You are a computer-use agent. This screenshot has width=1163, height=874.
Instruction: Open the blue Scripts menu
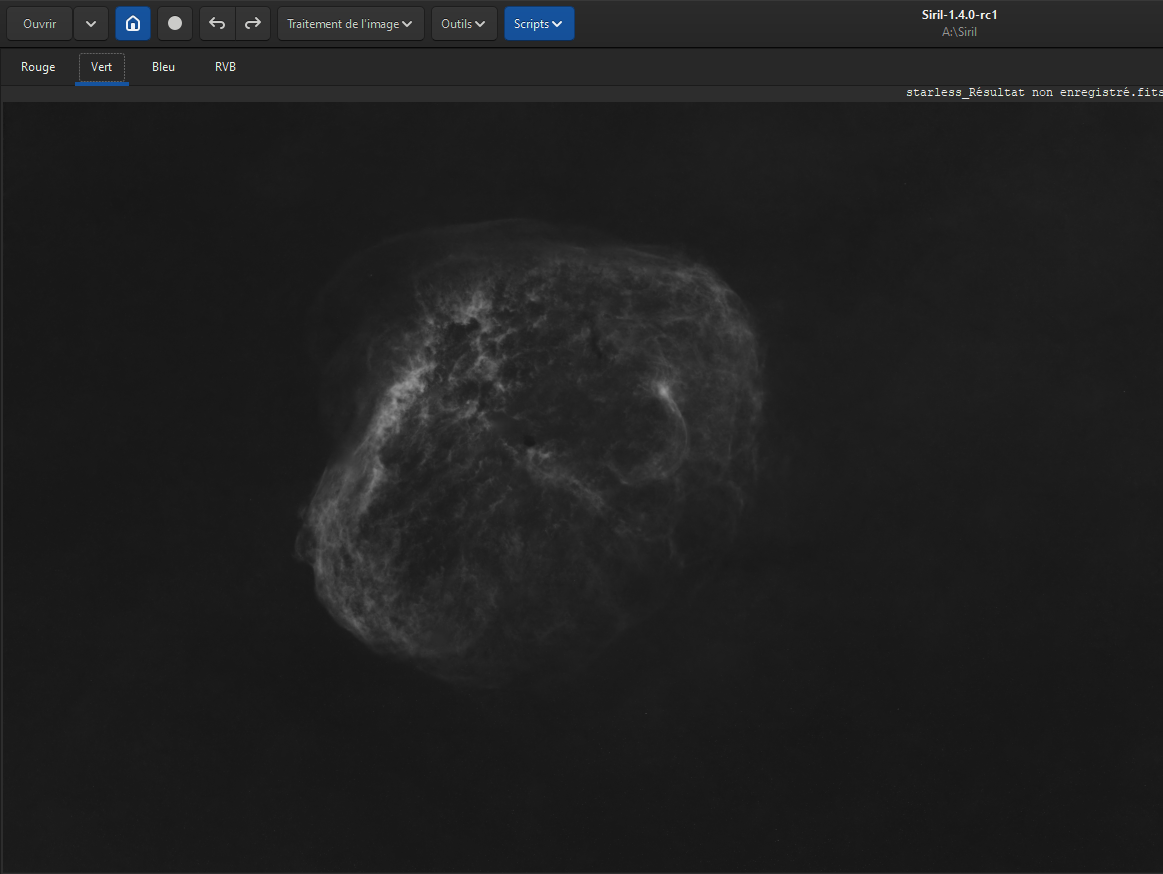coord(538,24)
